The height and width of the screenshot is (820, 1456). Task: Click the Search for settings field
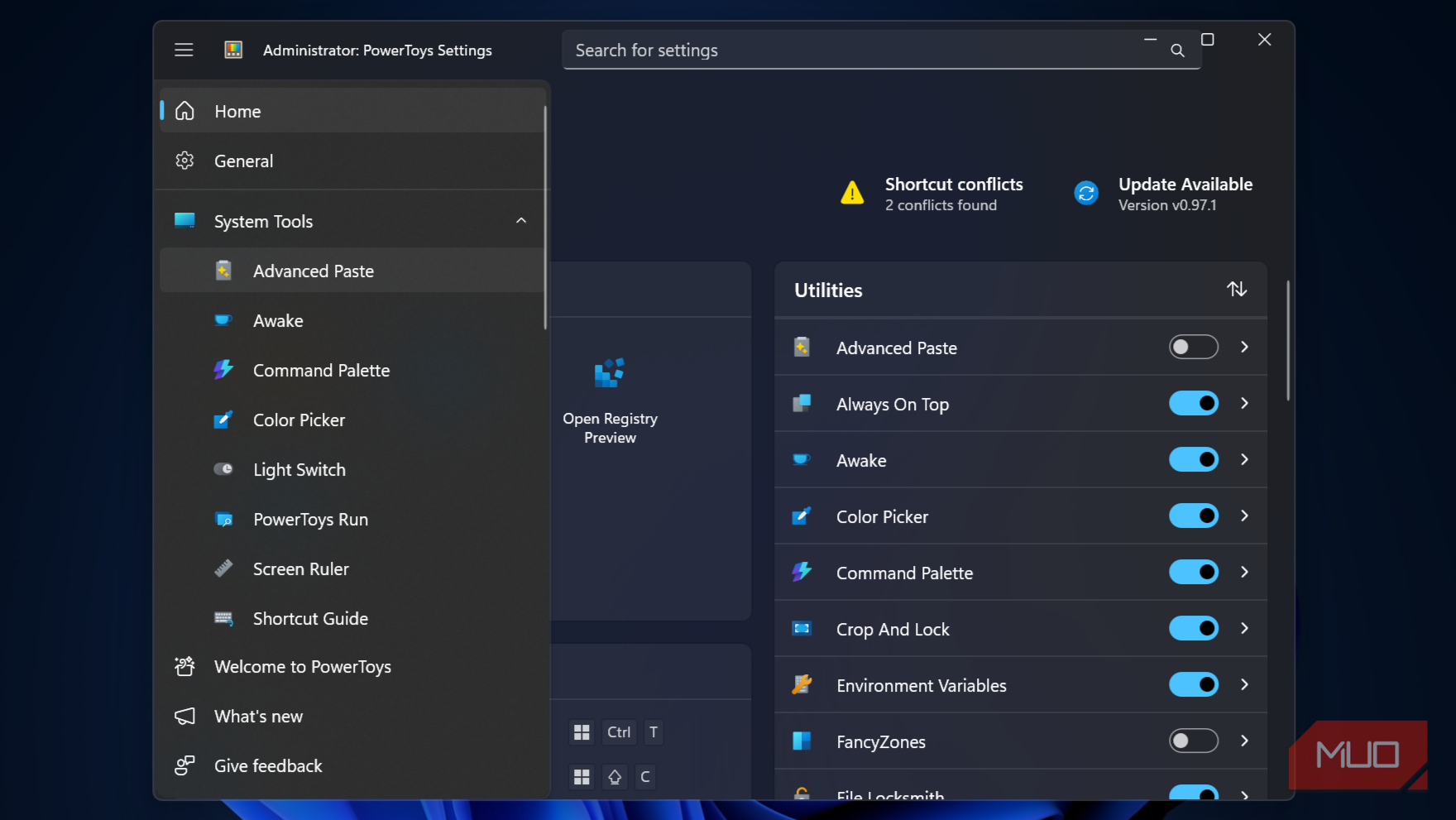(x=881, y=50)
